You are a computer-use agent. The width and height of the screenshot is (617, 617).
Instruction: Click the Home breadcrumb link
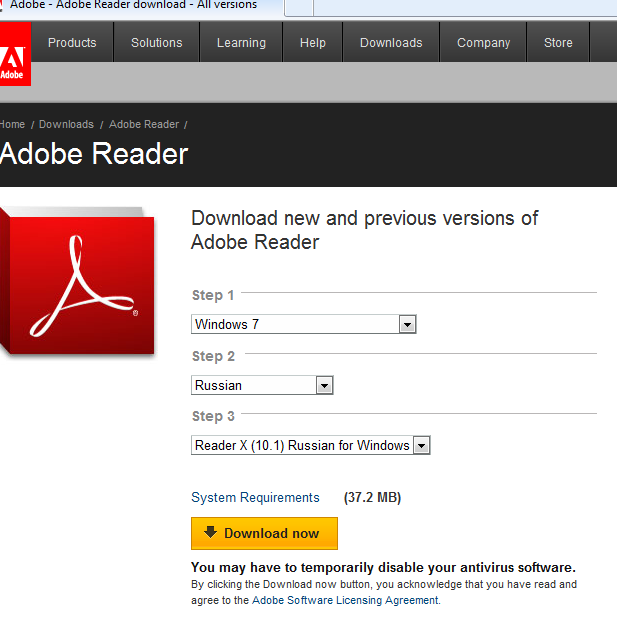coord(12,124)
